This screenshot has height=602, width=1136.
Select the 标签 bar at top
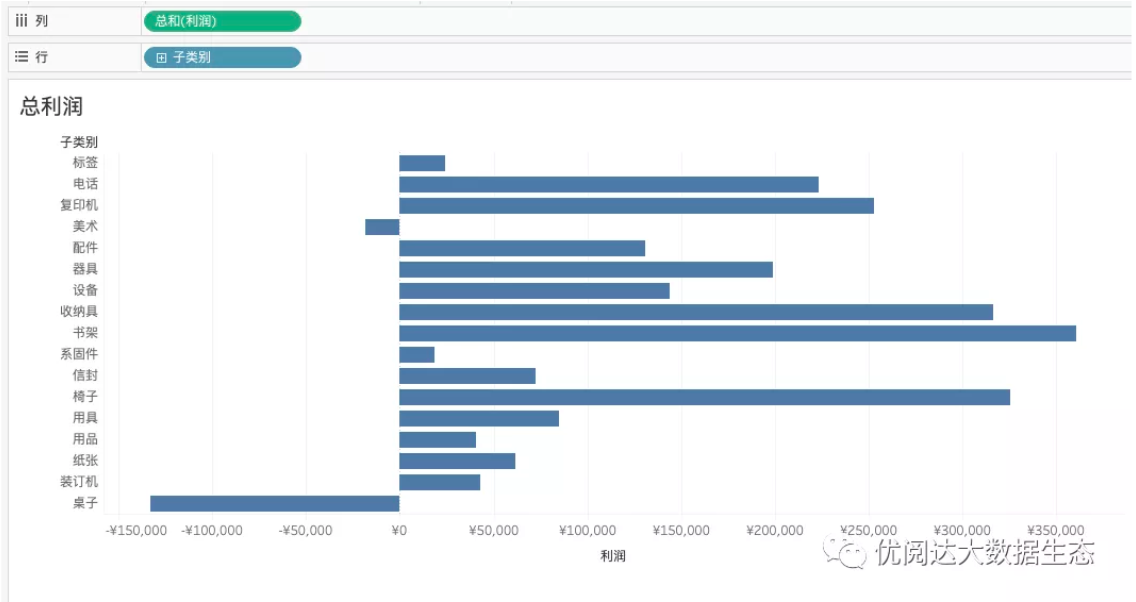click(421, 163)
